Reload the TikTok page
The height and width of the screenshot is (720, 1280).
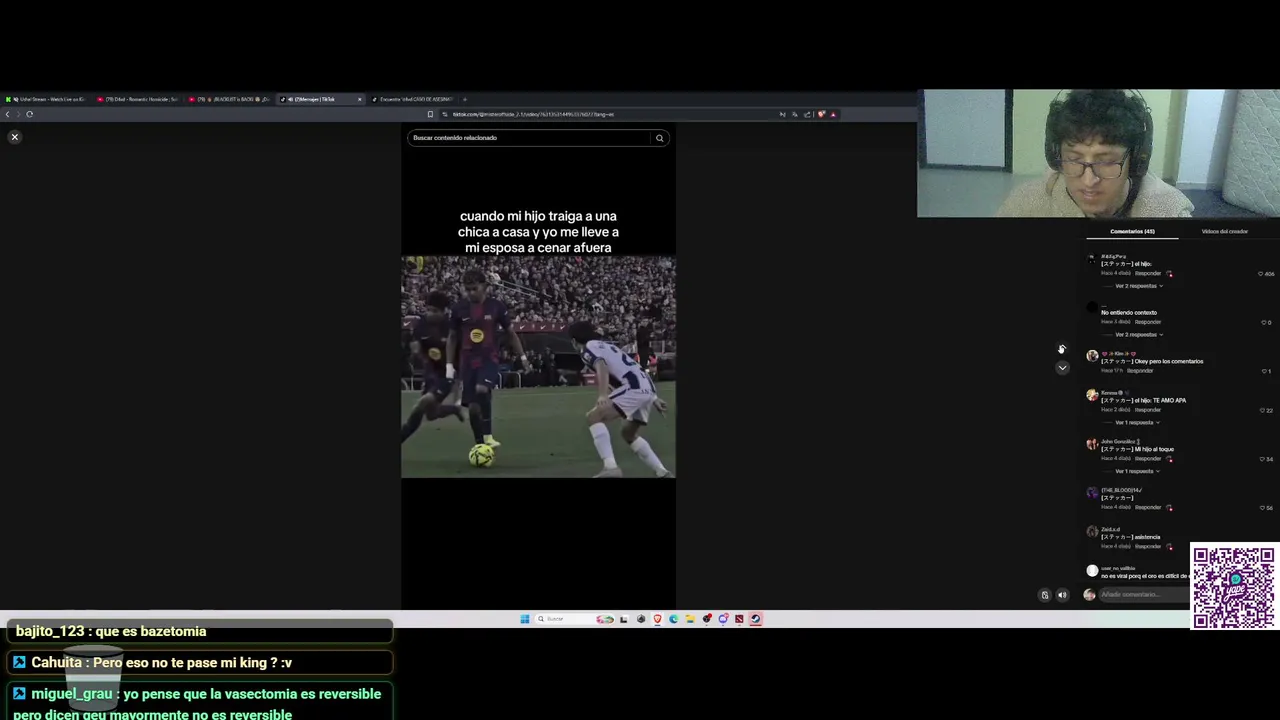click(x=29, y=114)
